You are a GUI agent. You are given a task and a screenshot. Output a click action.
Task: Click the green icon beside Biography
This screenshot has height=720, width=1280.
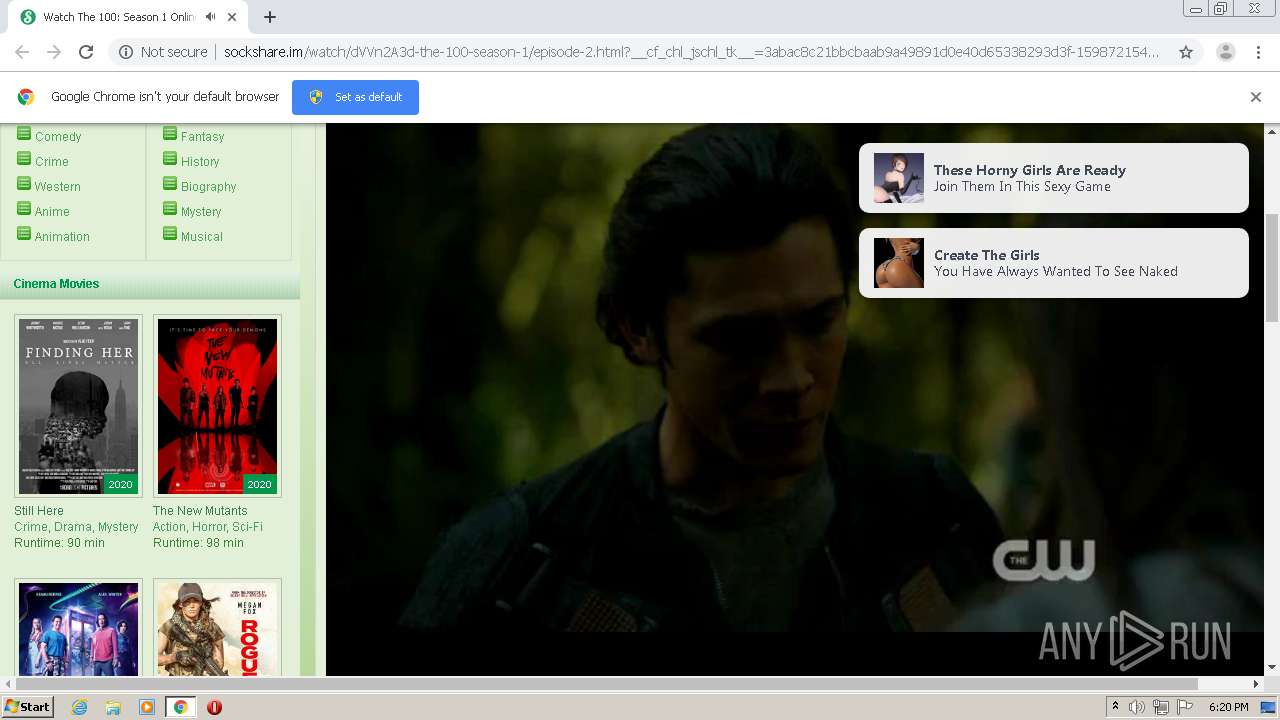tap(170, 184)
